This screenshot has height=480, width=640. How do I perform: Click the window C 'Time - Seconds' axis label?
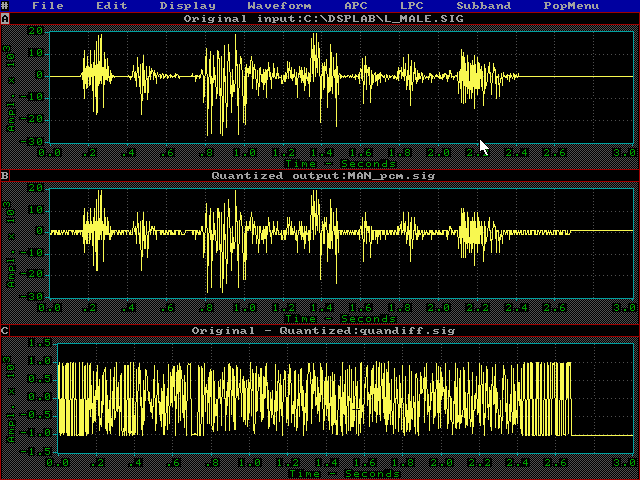tap(345, 473)
